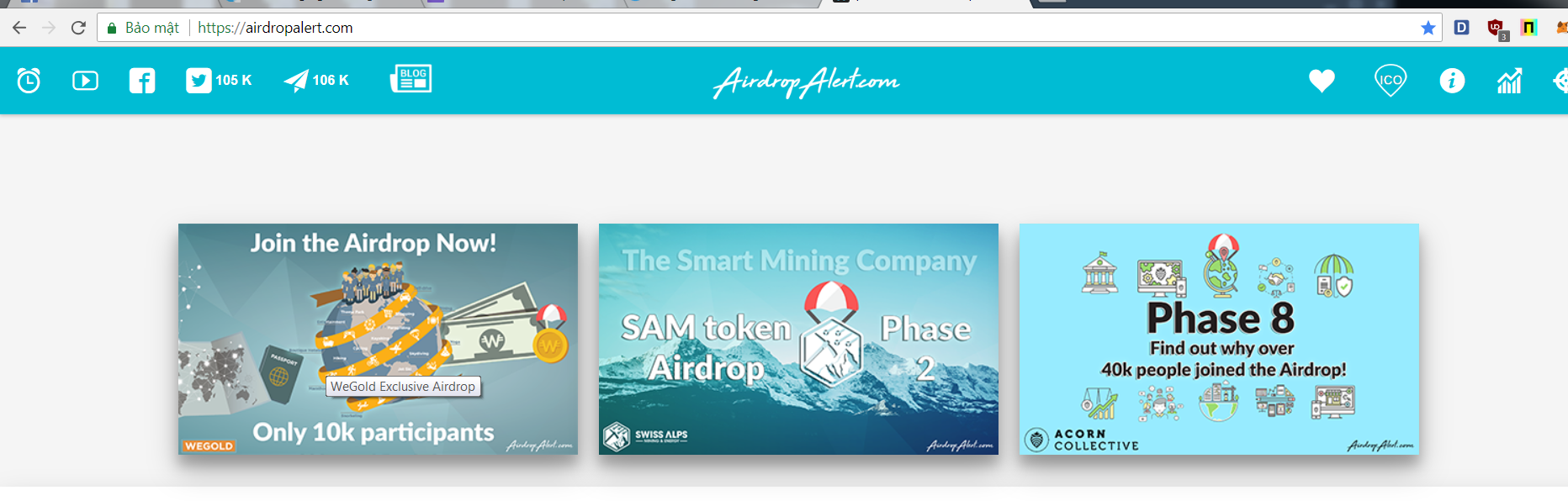
Task: Open the BLOG newspaper icon
Action: click(411, 79)
